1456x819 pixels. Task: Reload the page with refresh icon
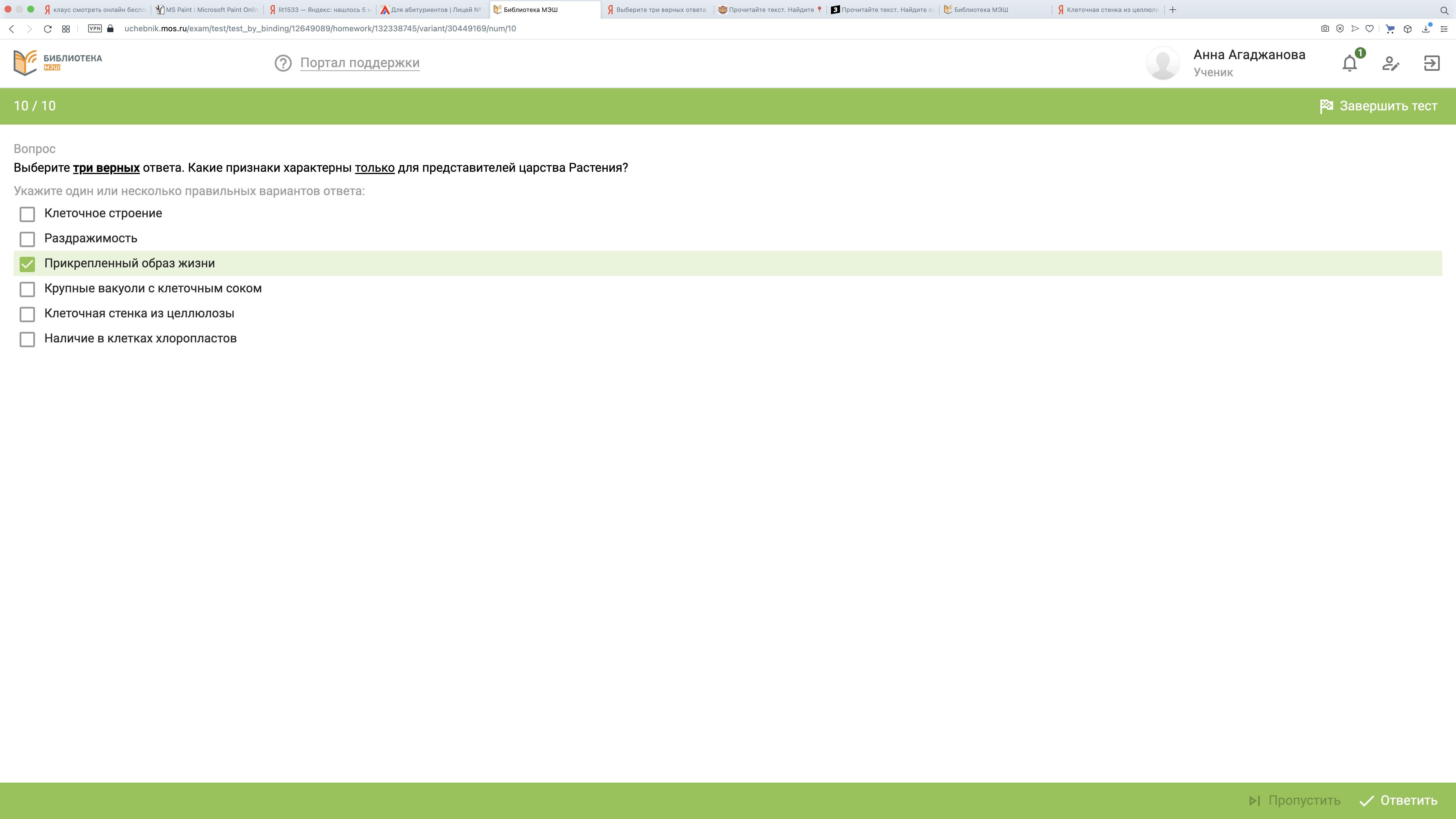coord(47,29)
